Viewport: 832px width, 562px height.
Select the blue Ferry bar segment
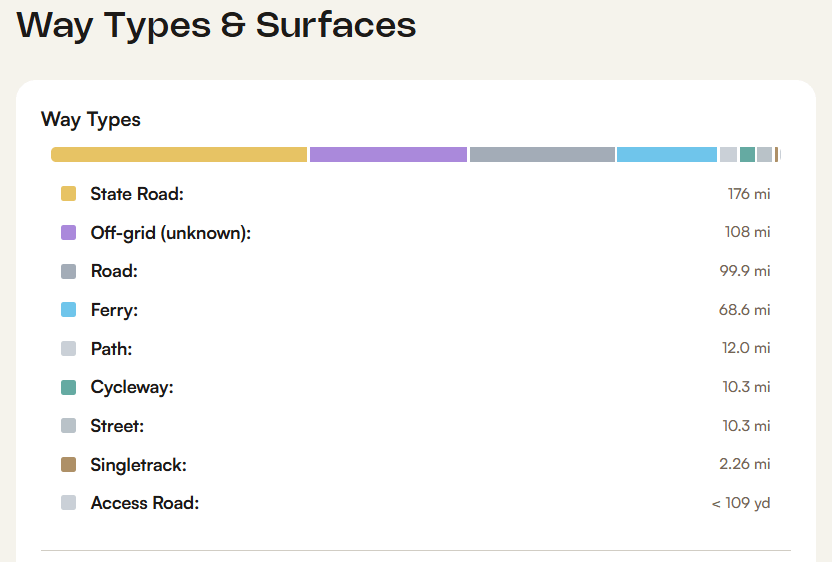click(x=667, y=155)
